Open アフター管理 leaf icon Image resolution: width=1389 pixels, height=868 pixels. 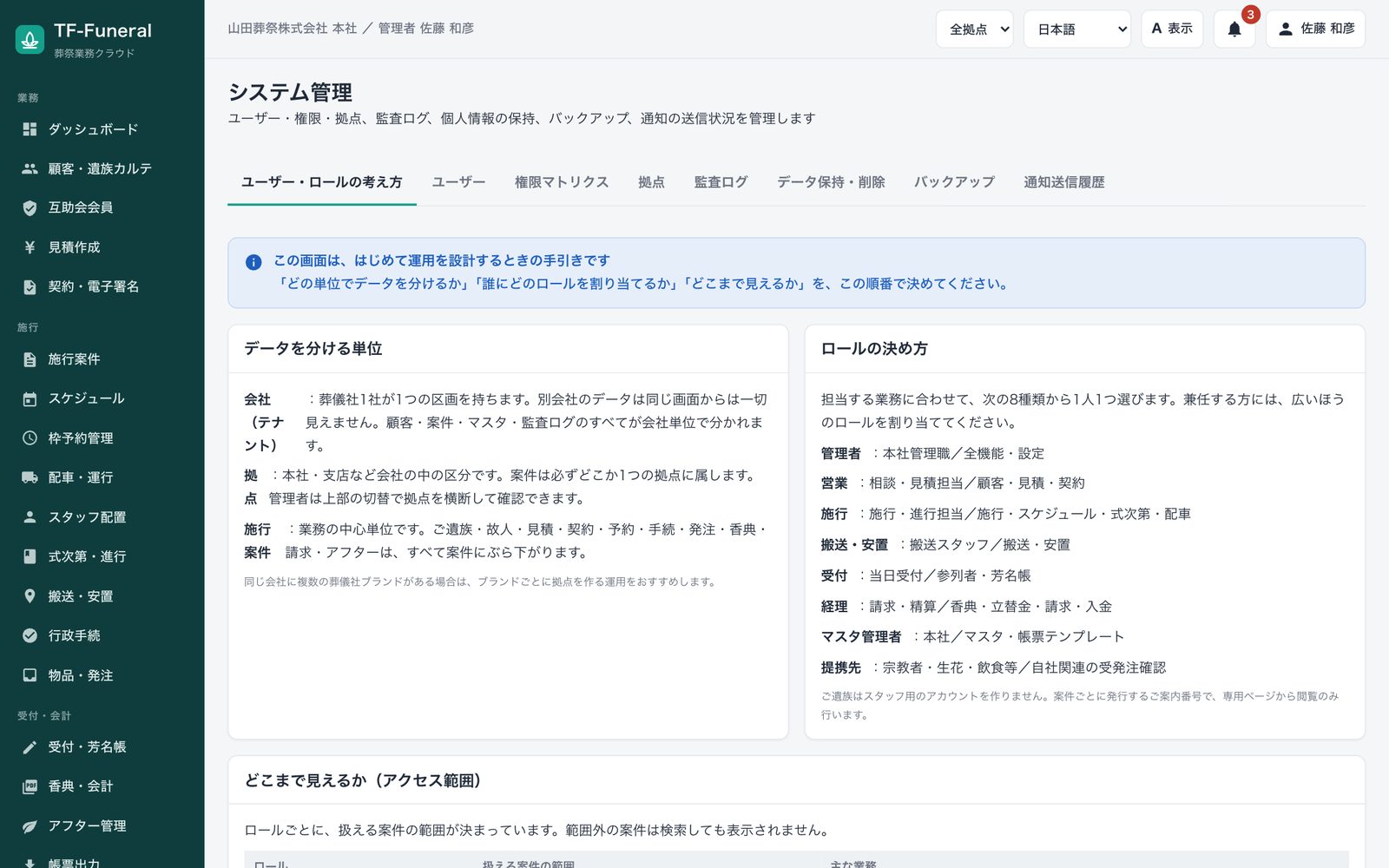[30, 825]
